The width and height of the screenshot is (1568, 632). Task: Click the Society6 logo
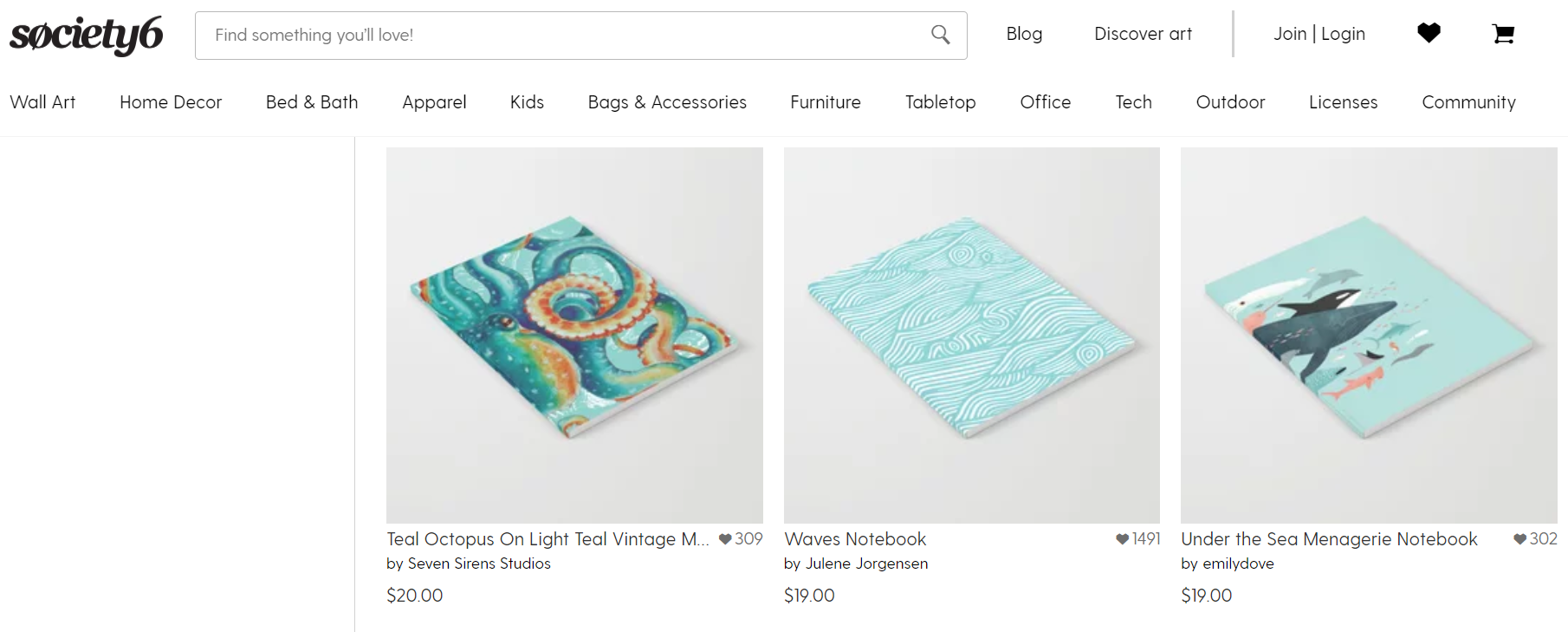pos(85,35)
